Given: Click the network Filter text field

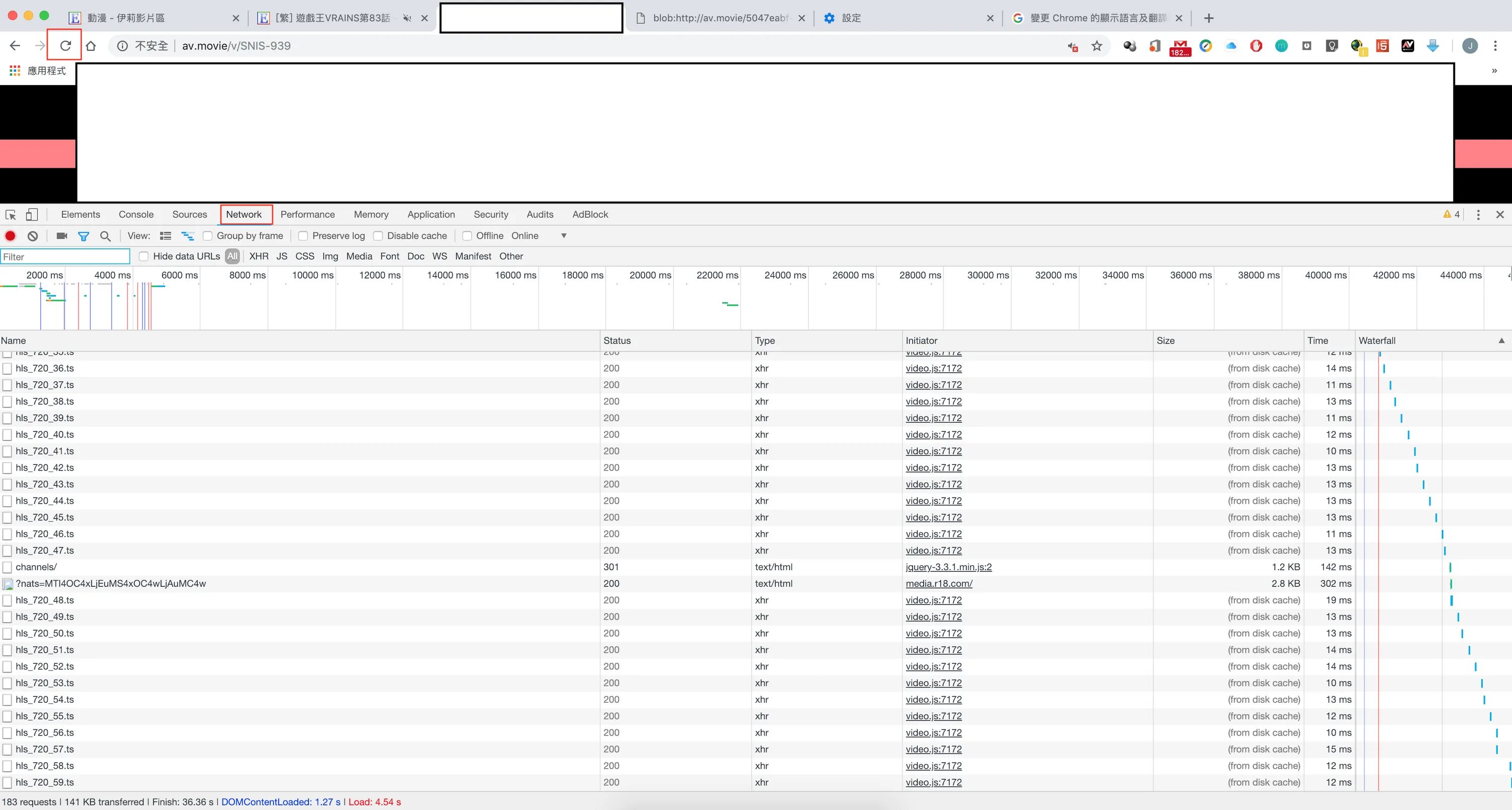Looking at the screenshot, I should (65, 257).
